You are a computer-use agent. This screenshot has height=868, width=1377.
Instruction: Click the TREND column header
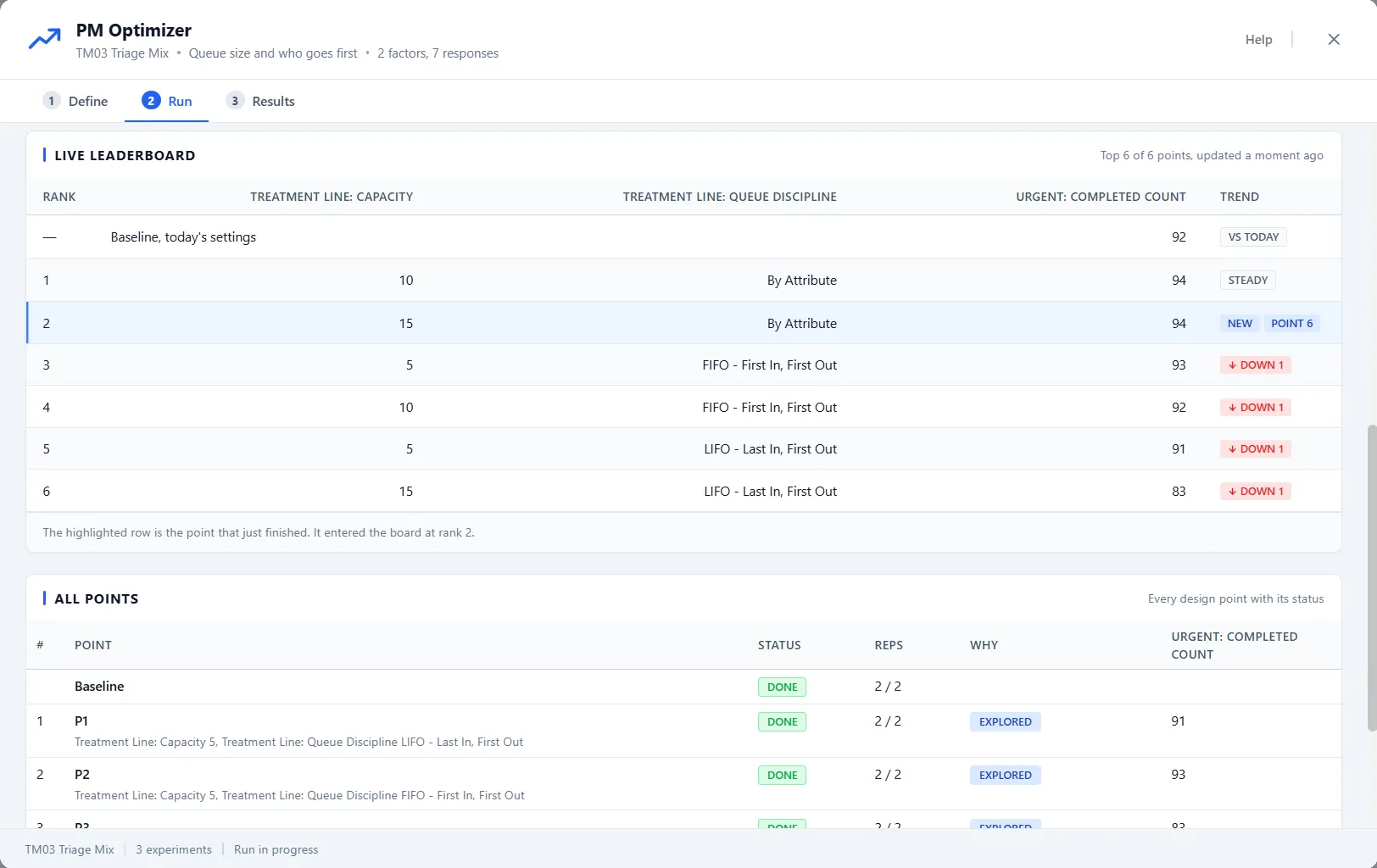[1239, 197]
